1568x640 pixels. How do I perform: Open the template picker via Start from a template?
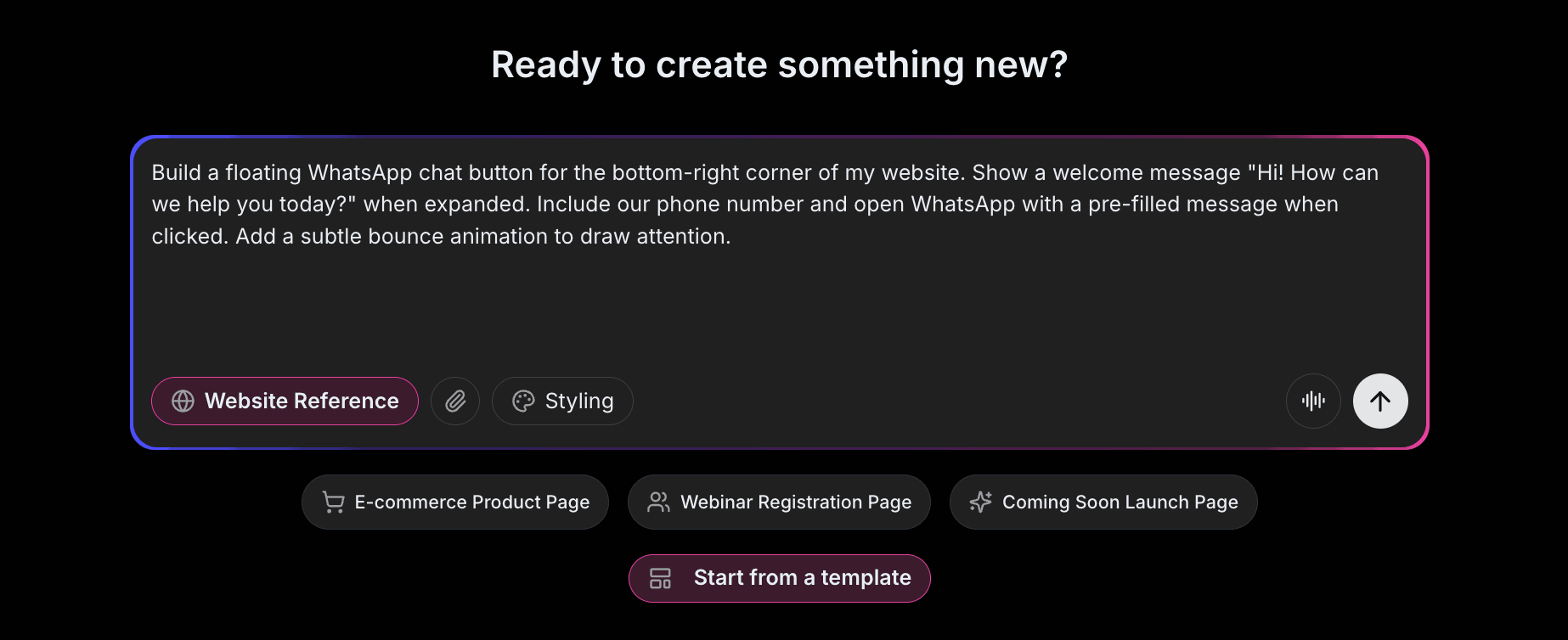[x=779, y=578]
